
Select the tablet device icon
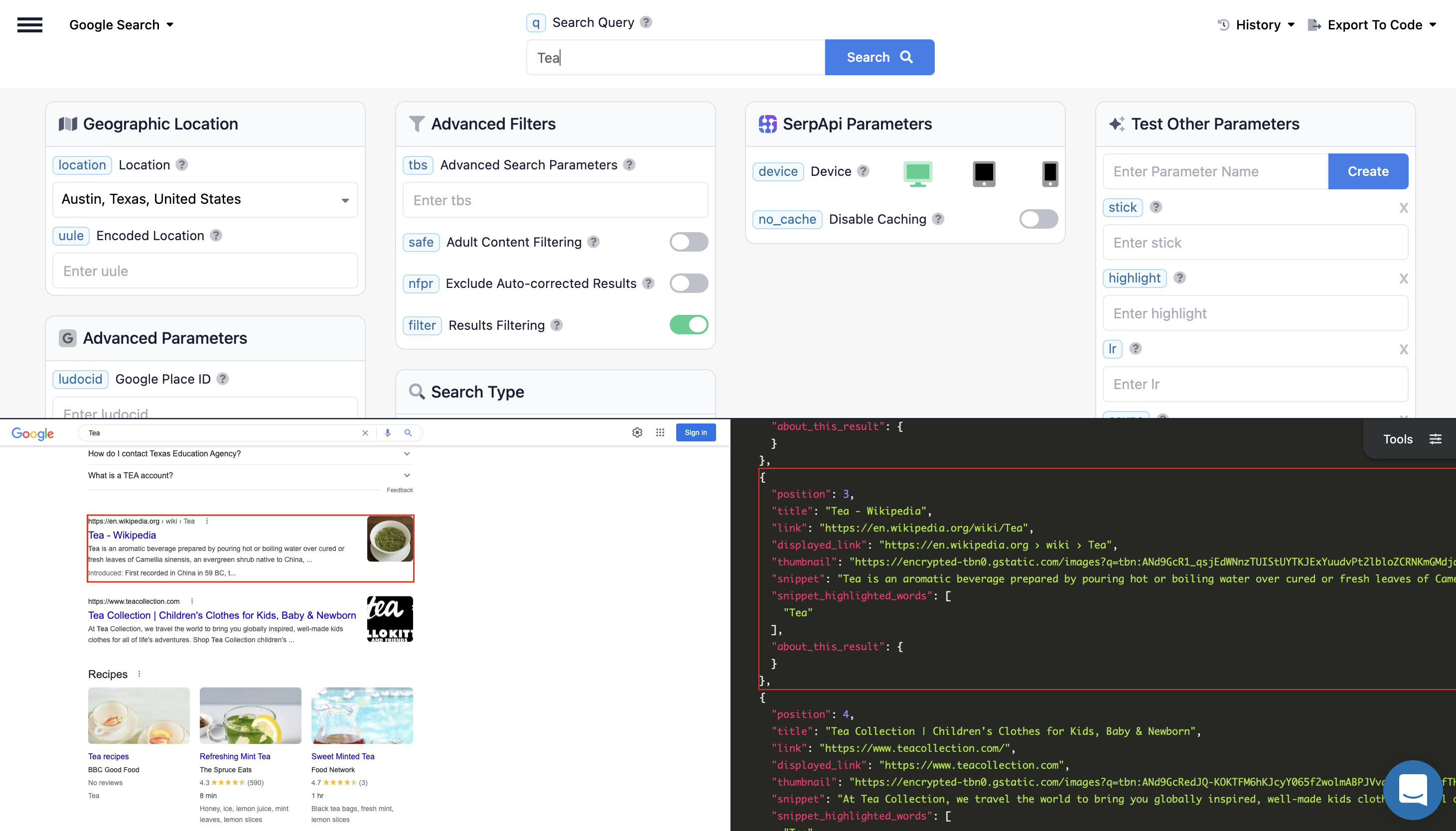tap(984, 173)
